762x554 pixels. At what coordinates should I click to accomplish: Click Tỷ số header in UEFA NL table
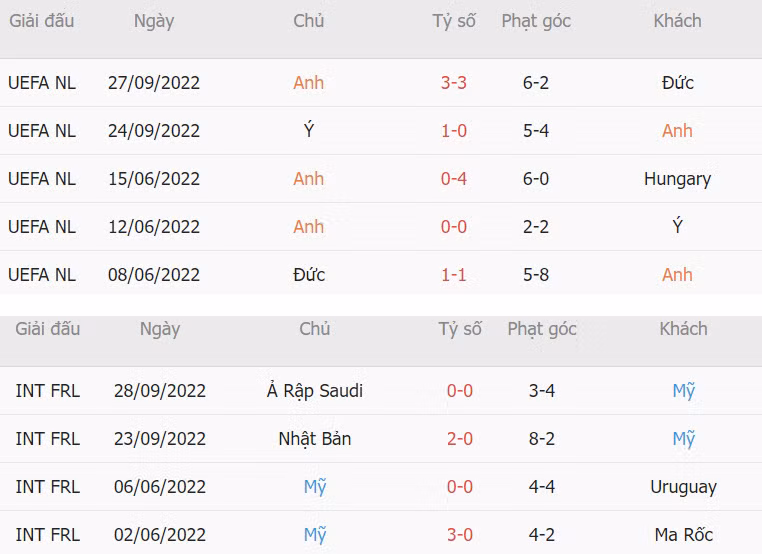pos(454,21)
